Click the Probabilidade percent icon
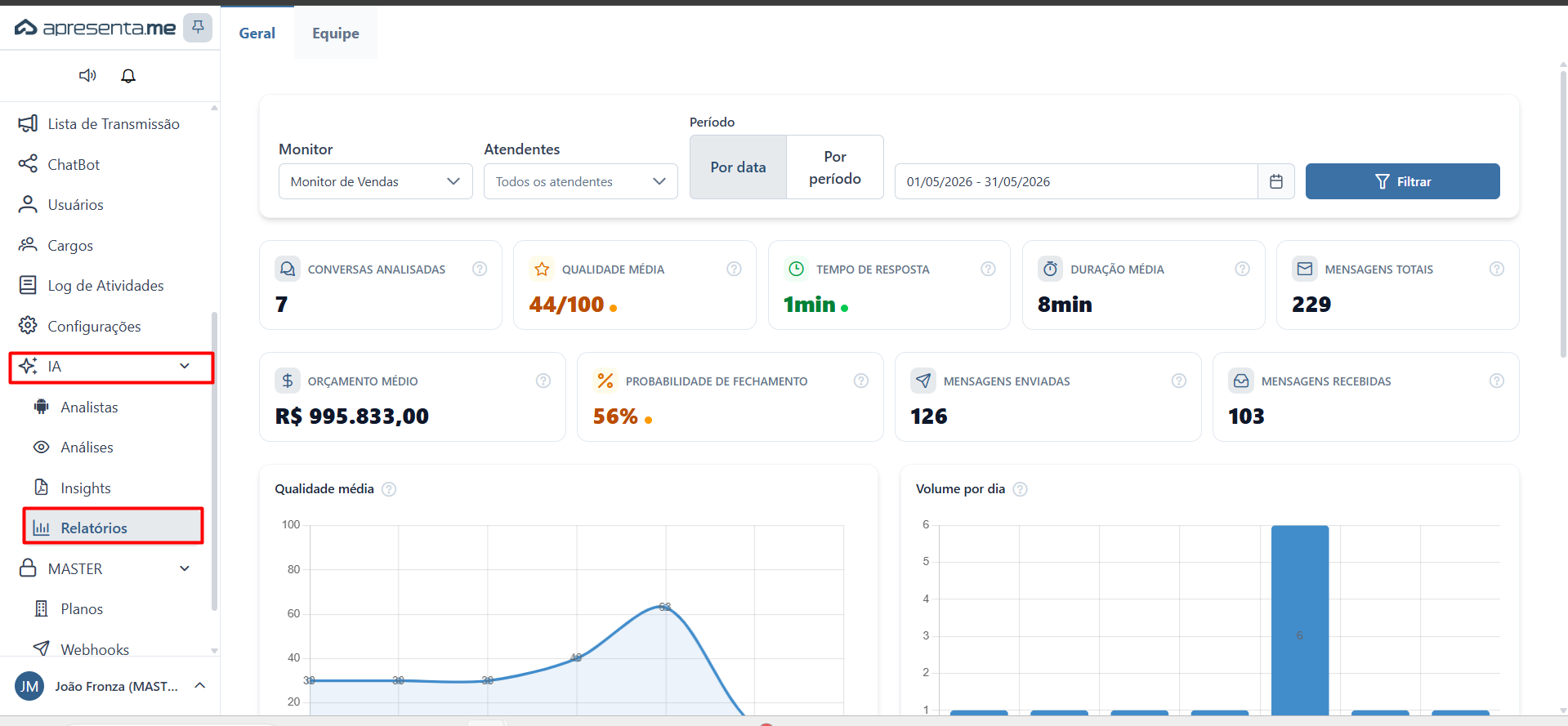Image resolution: width=1568 pixels, height=726 pixels. click(605, 381)
